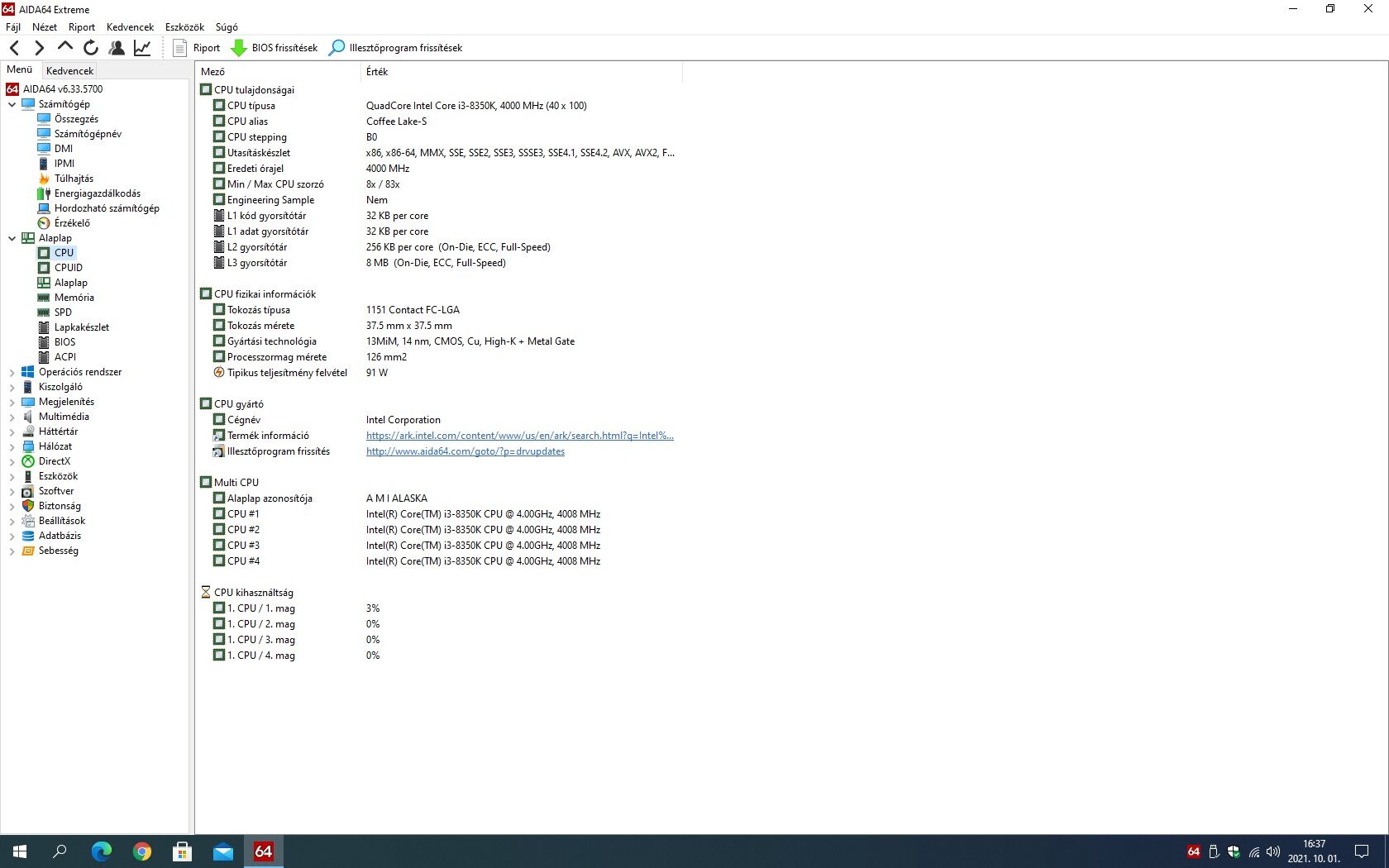
Task: Click Illesztőprogram frissítések toolbar button
Action: pyautogui.click(x=395, y=48)
